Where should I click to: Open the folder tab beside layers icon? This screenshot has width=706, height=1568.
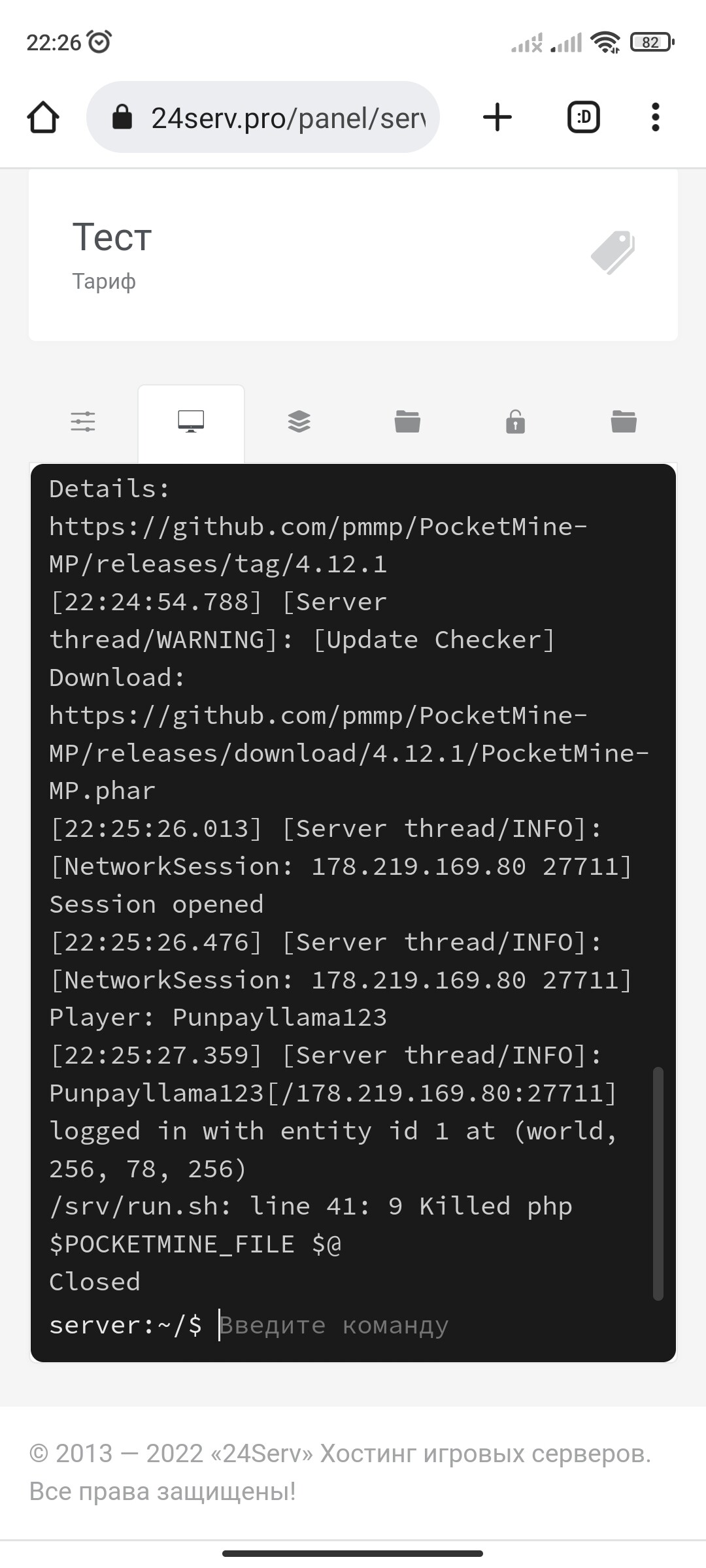tap(407, 421)
